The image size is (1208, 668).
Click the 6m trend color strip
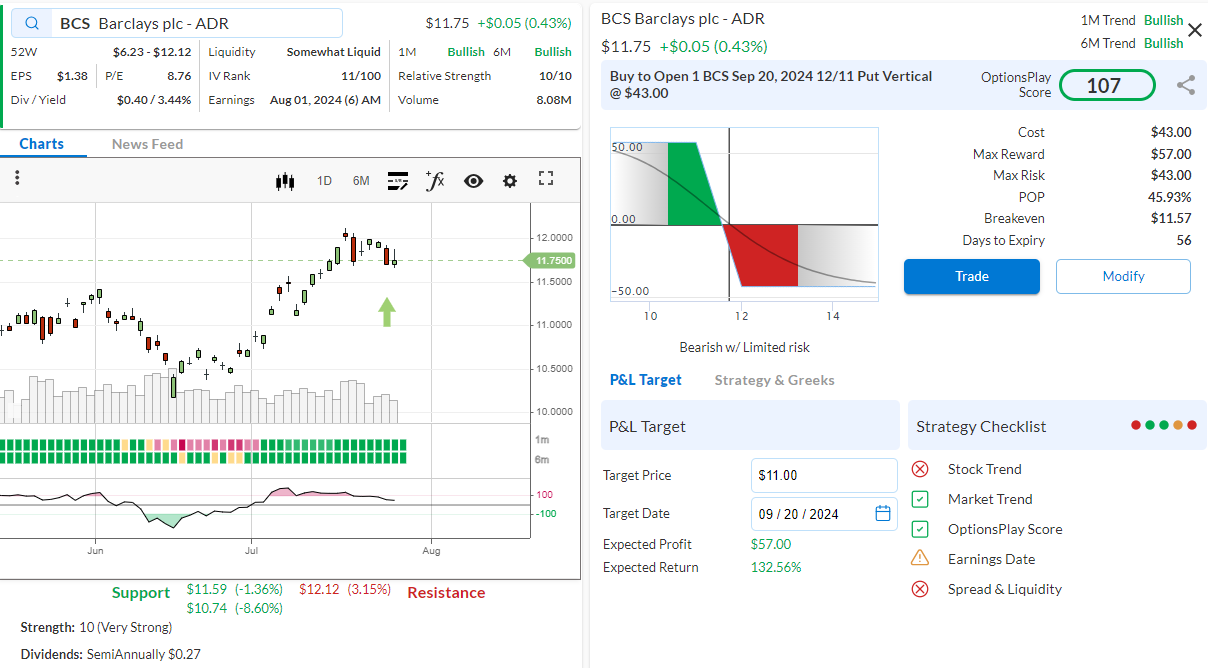tap(203, 458)
